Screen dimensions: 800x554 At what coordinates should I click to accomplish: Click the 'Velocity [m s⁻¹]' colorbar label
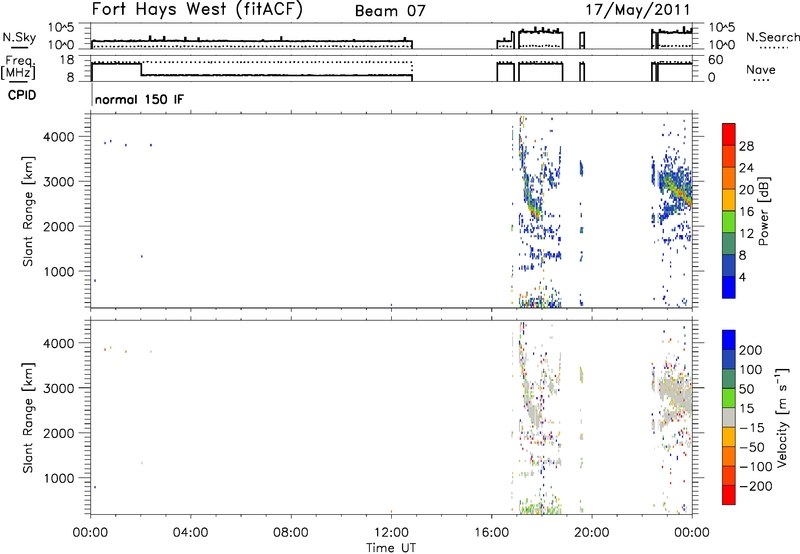pyautogui.click(x=782, y=417)
